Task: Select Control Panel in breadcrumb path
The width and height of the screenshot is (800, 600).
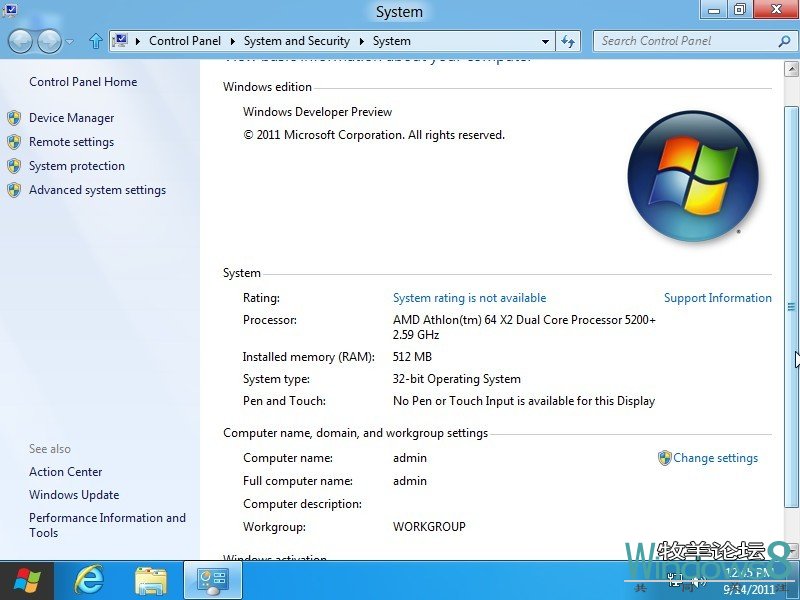Action: [x=185, y=41]
